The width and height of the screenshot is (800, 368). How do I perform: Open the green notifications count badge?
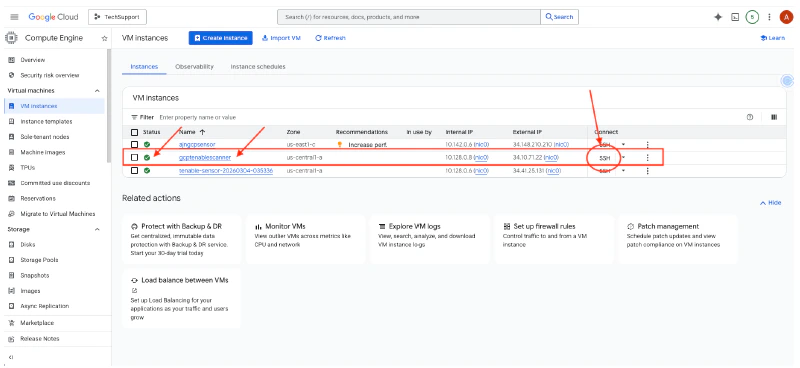point(752,17)
